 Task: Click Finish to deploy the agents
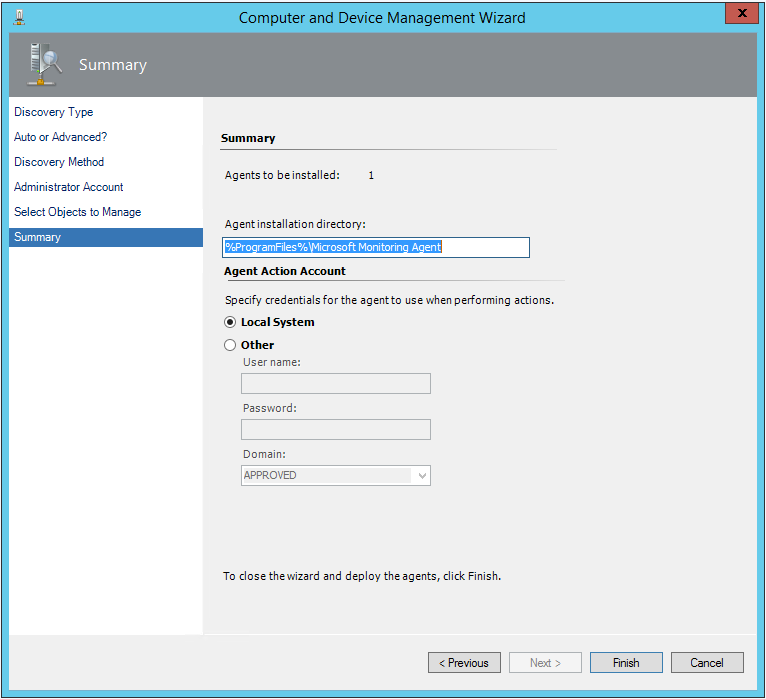626,663
